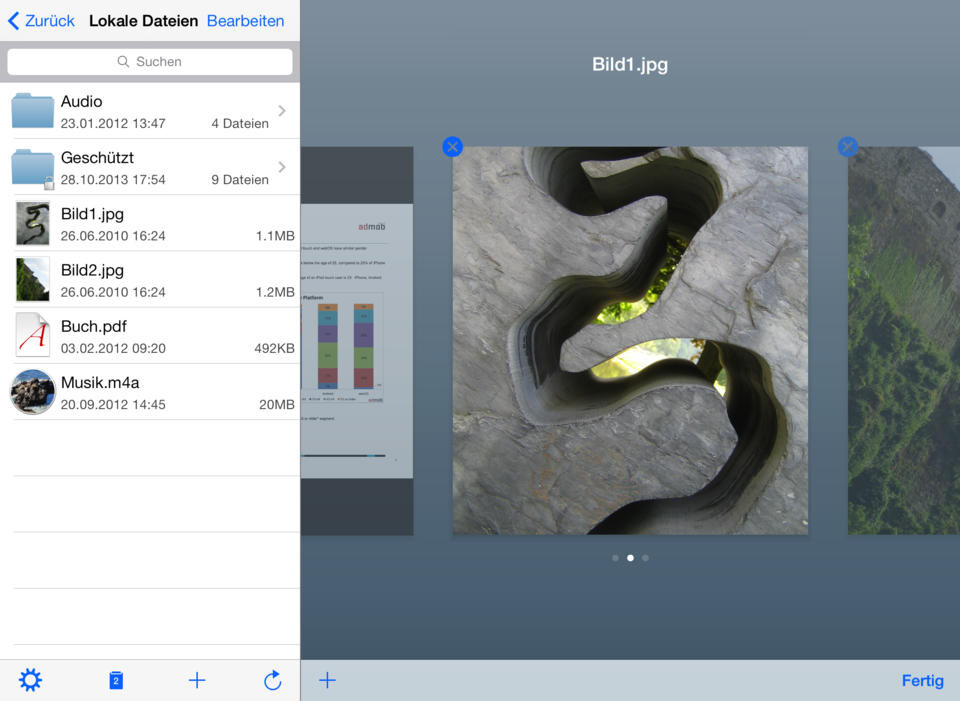Tap the plus icon in the preview toolbar
960x701 pixels.
[327, 680]
